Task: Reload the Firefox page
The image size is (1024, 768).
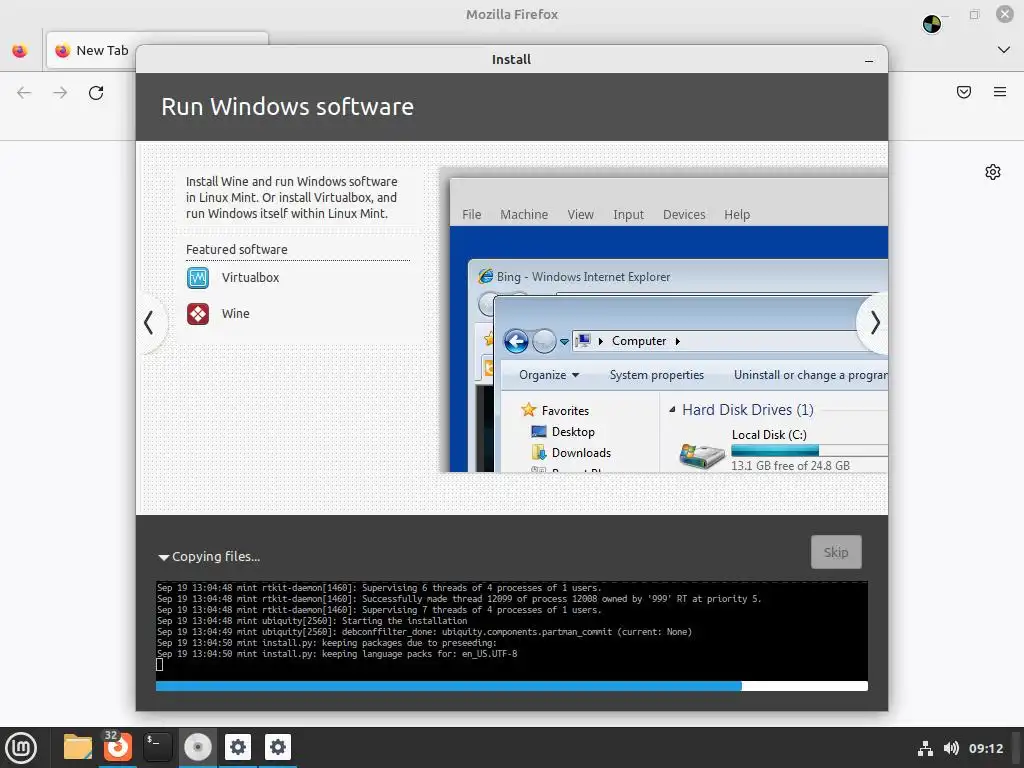Action: [x=96, y=93]
